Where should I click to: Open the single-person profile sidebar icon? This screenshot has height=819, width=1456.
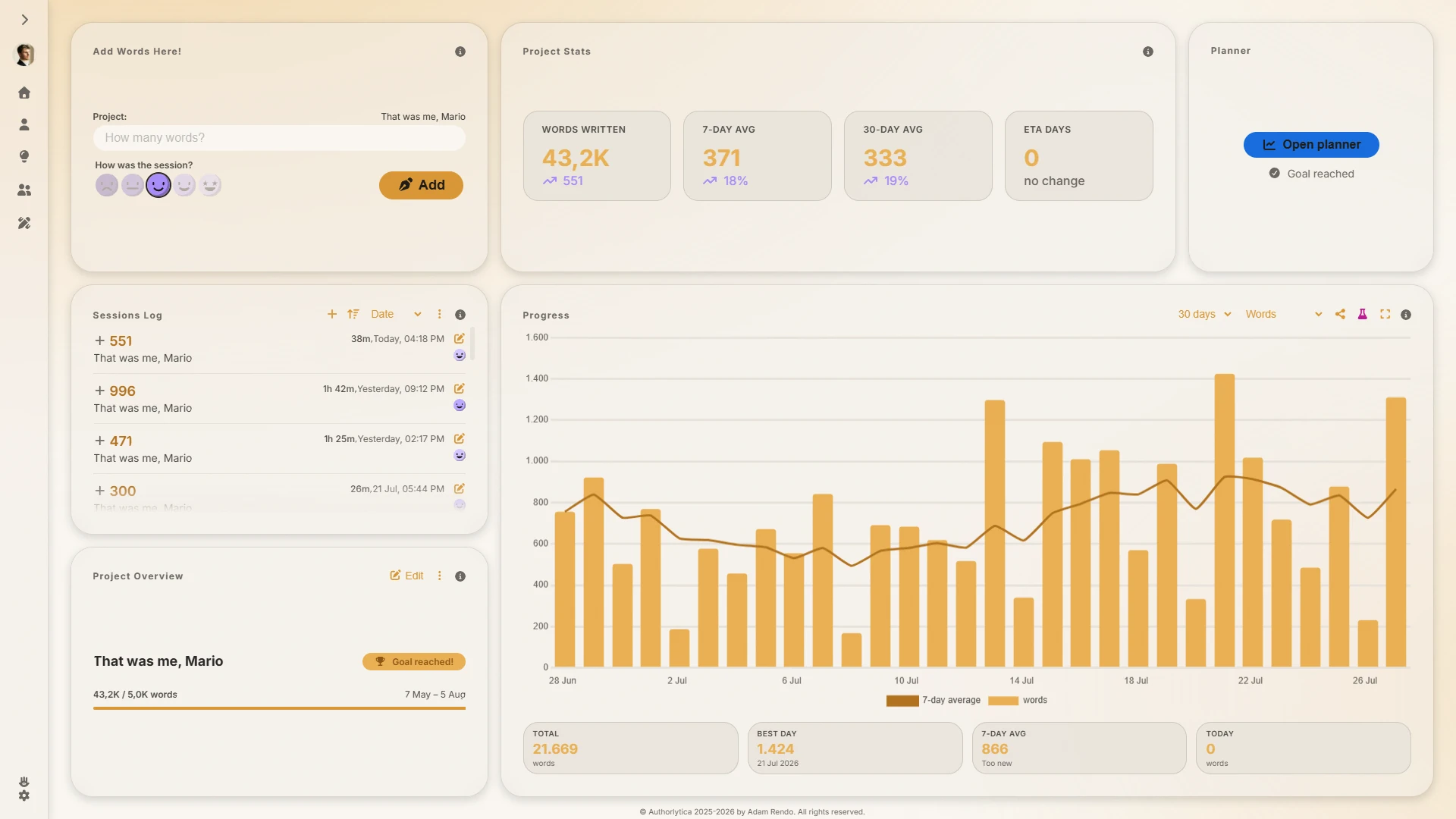tap(24, 124)
